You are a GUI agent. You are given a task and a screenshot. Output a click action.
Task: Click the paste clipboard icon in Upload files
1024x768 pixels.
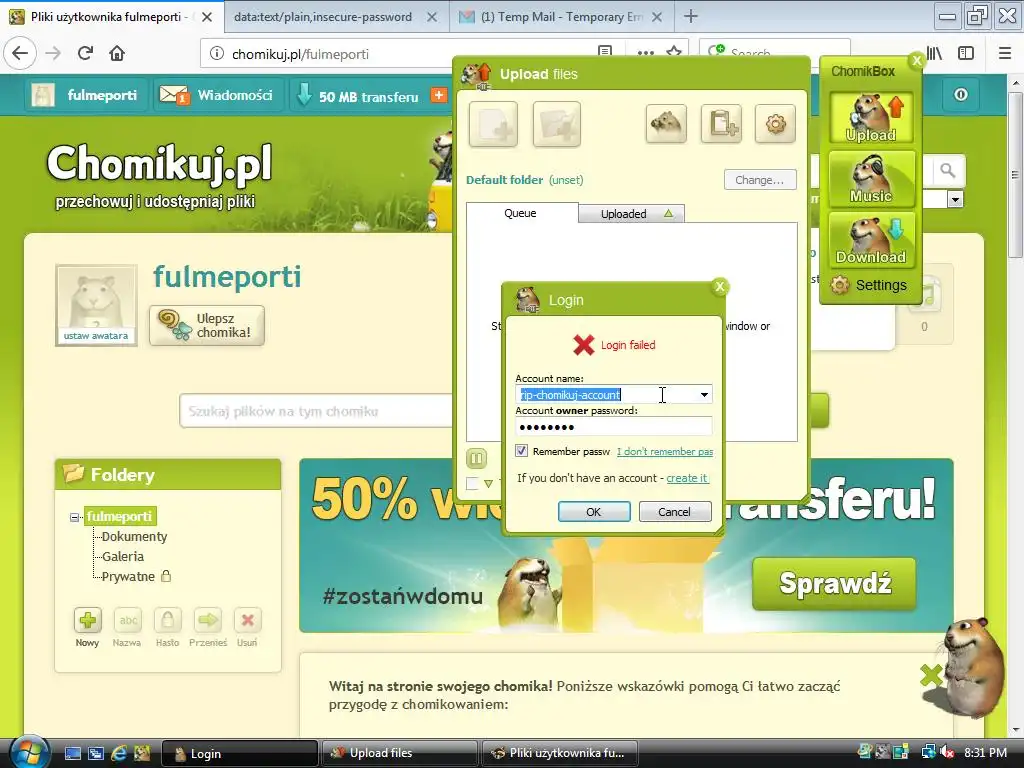click(x=721, y=123)
